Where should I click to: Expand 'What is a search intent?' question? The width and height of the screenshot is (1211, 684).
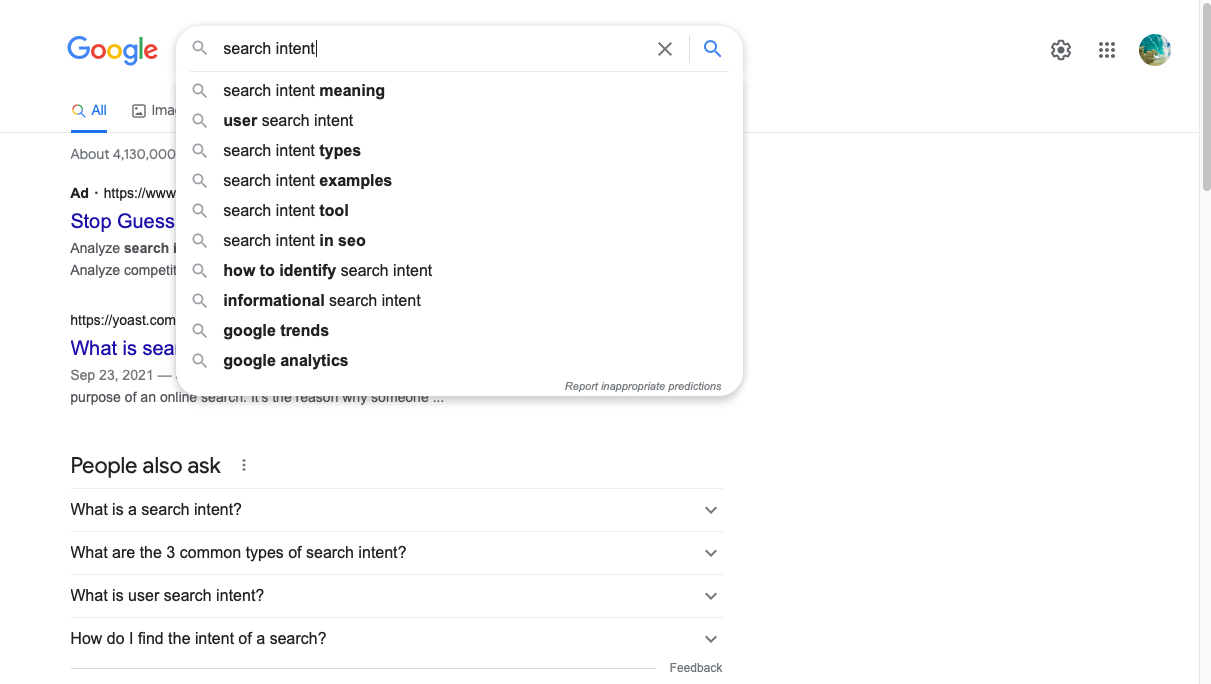coord(395,509)
